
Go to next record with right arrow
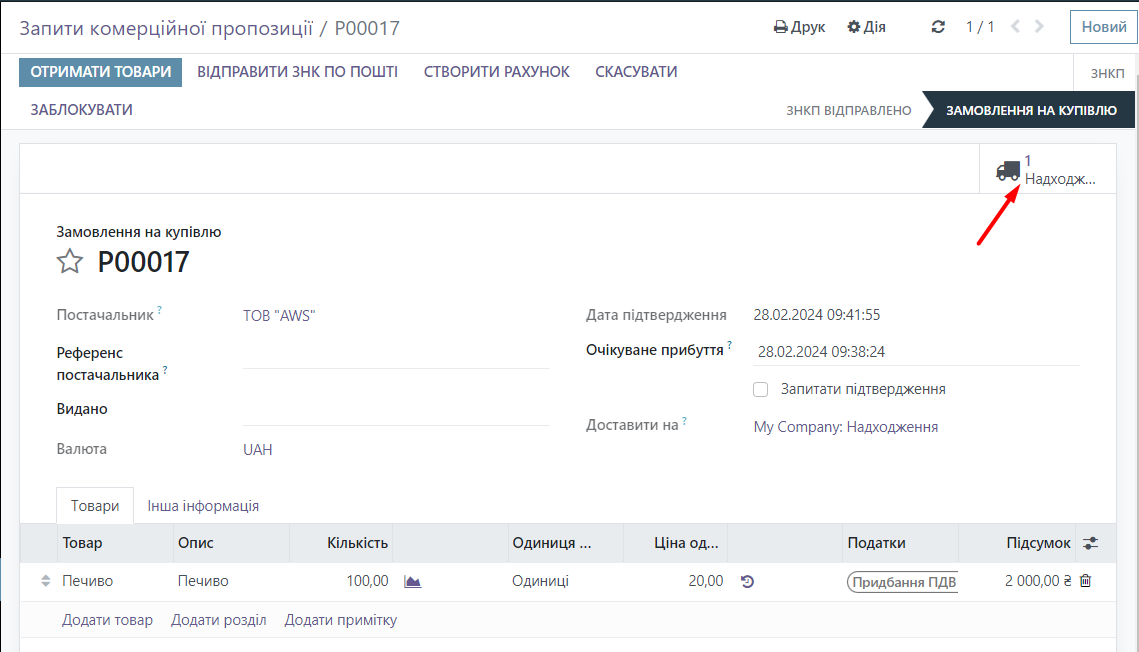1040,27
